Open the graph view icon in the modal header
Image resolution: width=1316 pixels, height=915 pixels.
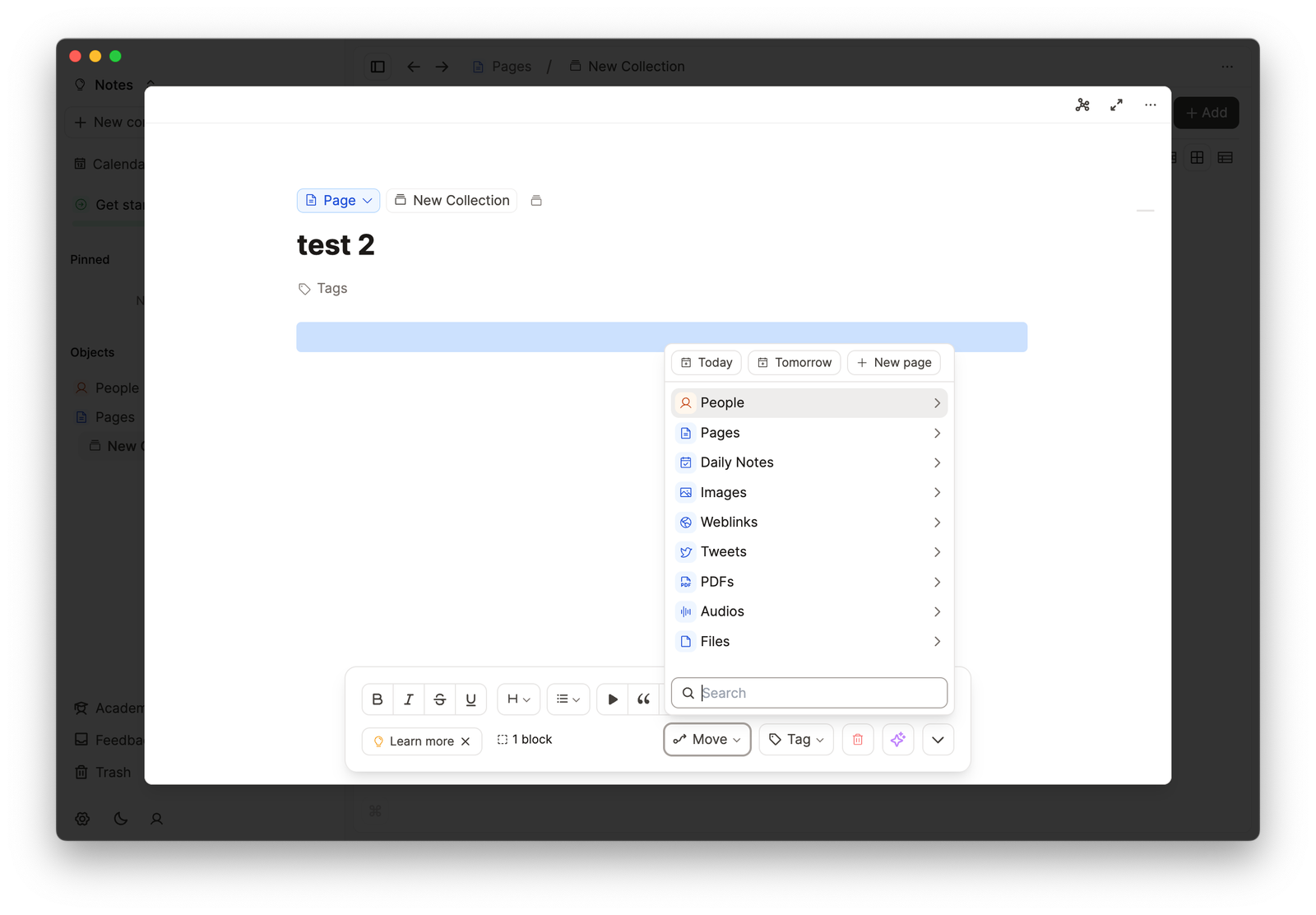pyautogui.click(x=1082, y=105)
